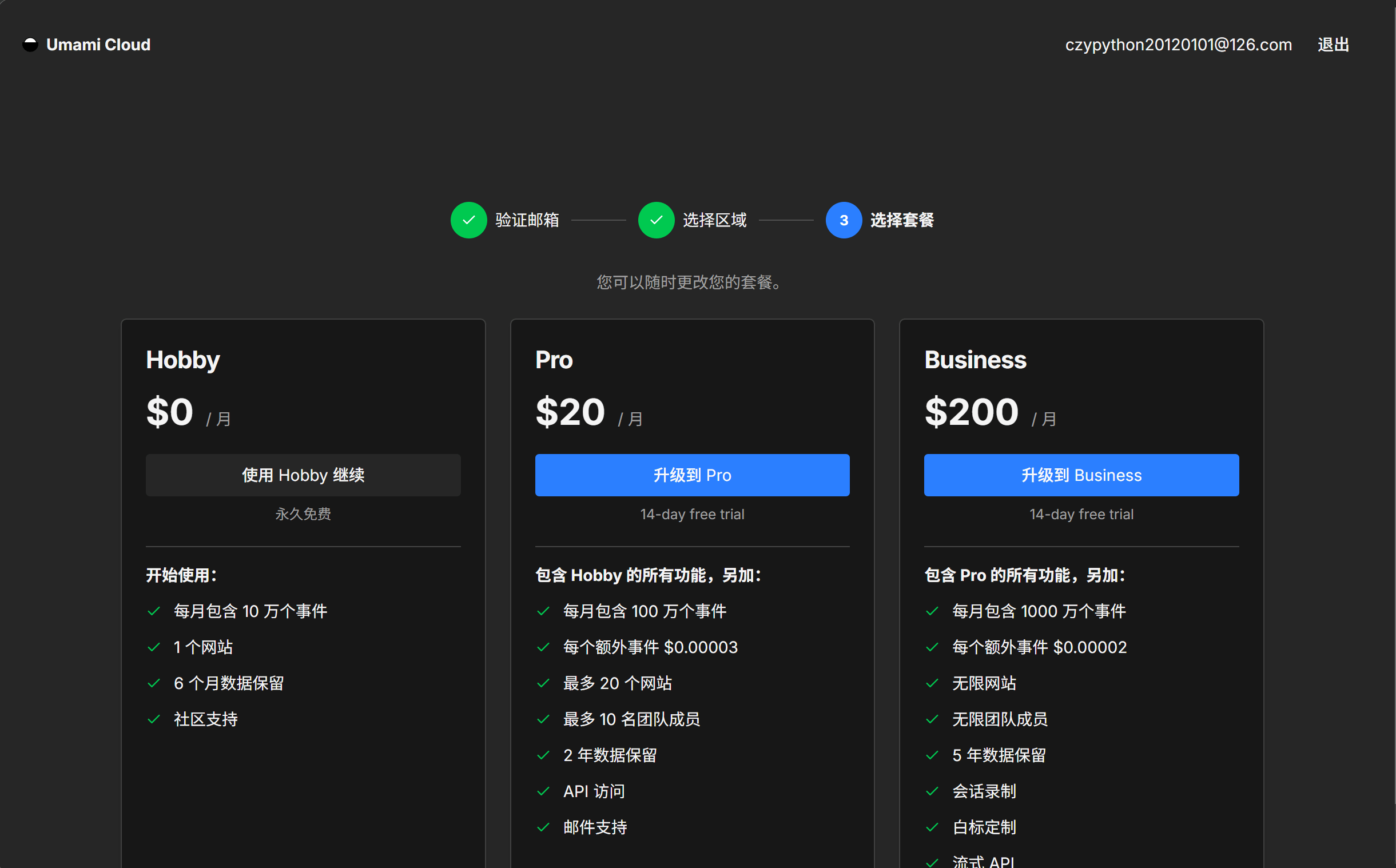Click the 最多 20 个网站 feature text
The image size is (1396, 868).
pyautogui.click(x=617, y=683)
